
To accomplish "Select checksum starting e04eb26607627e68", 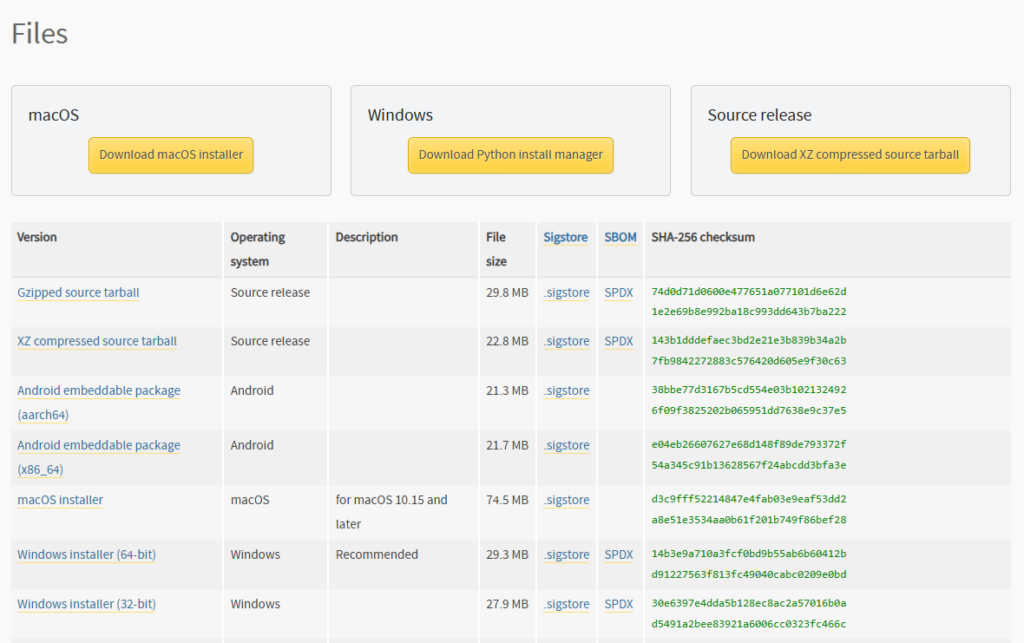I will click(748, 455).
